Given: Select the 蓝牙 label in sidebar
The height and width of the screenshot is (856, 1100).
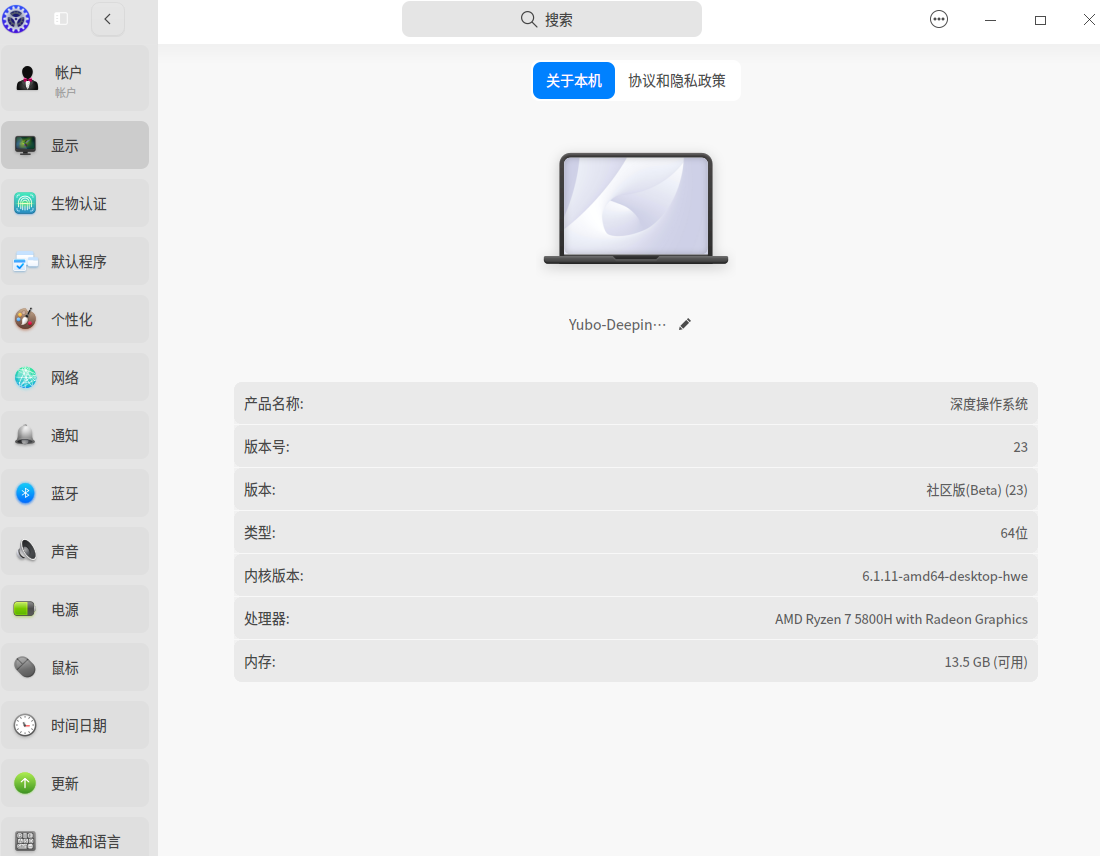Looking at the screenshot, I should [x=65, y=494].
